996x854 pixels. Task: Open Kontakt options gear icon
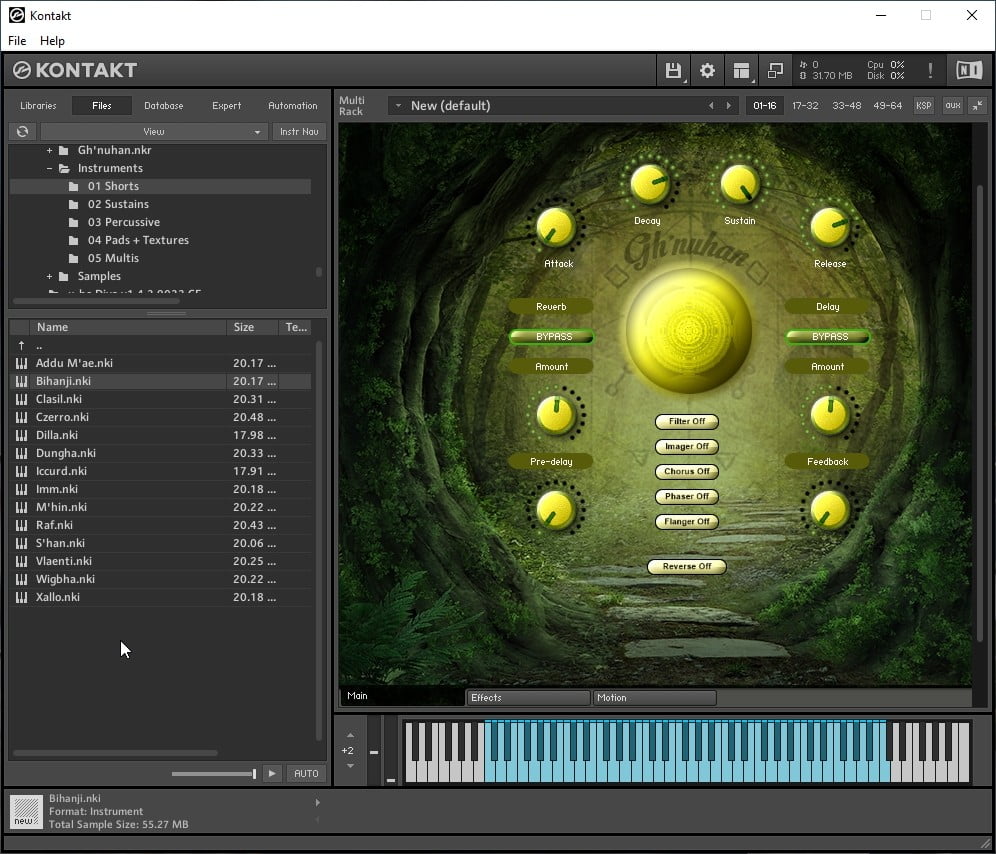(707, 71)
